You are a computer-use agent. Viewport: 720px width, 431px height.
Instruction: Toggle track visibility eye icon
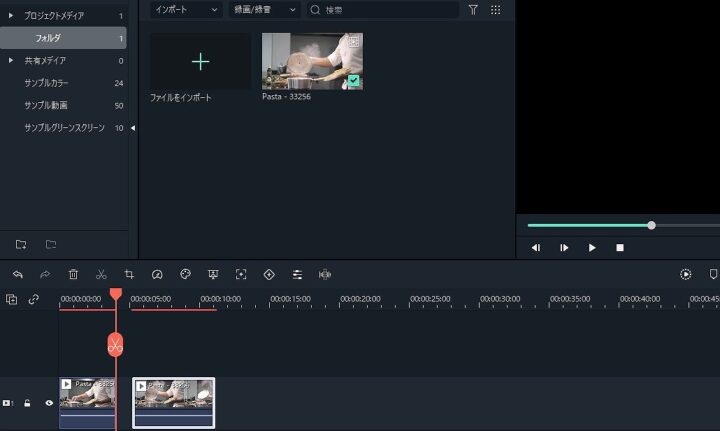48,403
